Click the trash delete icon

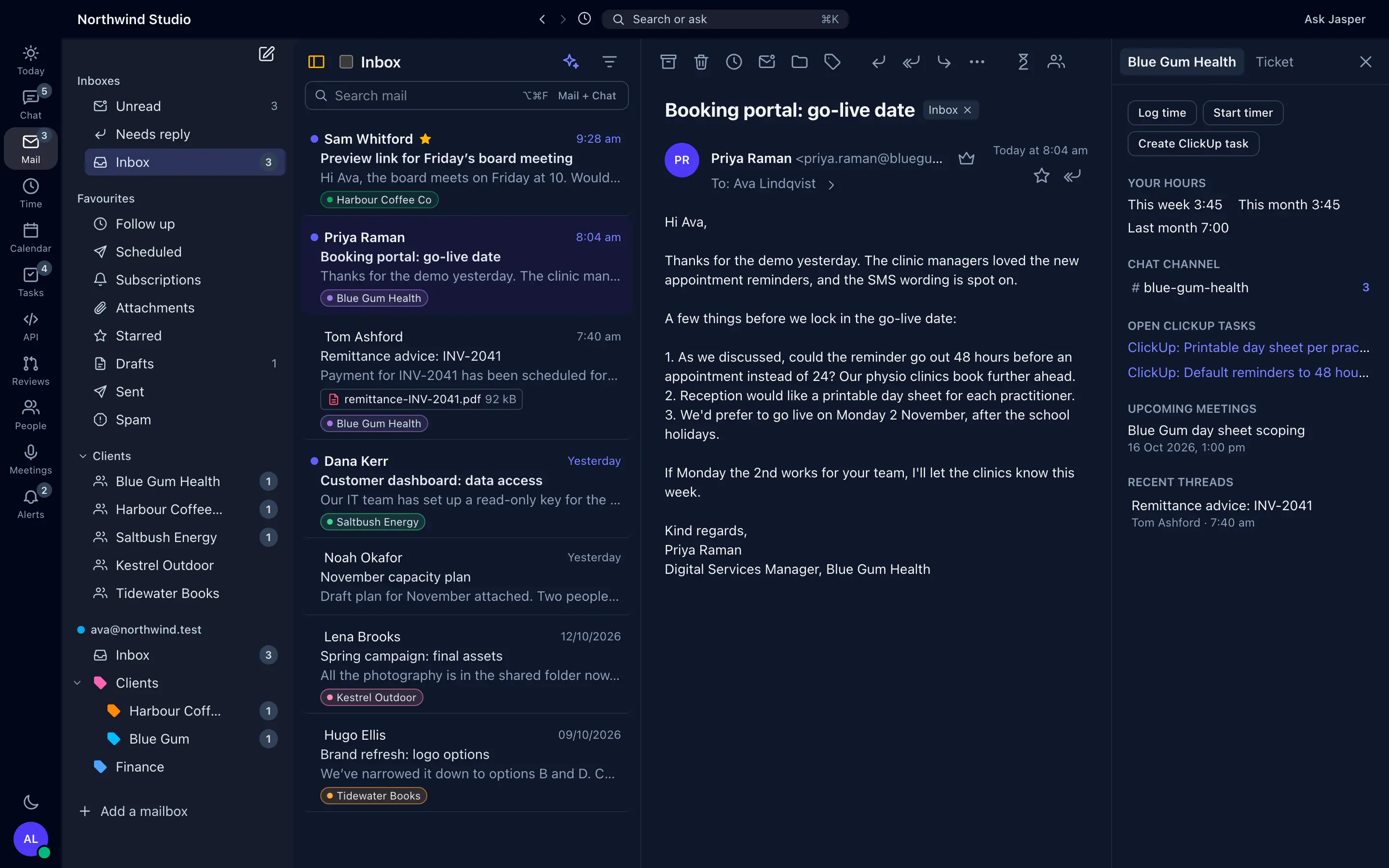[x=701, y=61]
